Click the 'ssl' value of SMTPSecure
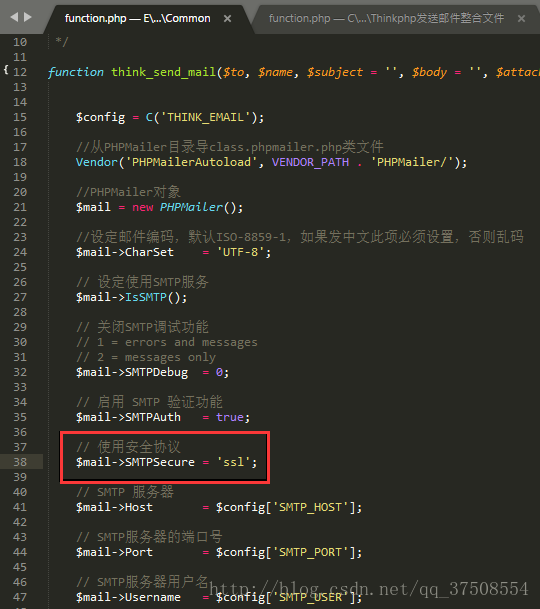Screen dimensions: 540x609 [233, 462]
